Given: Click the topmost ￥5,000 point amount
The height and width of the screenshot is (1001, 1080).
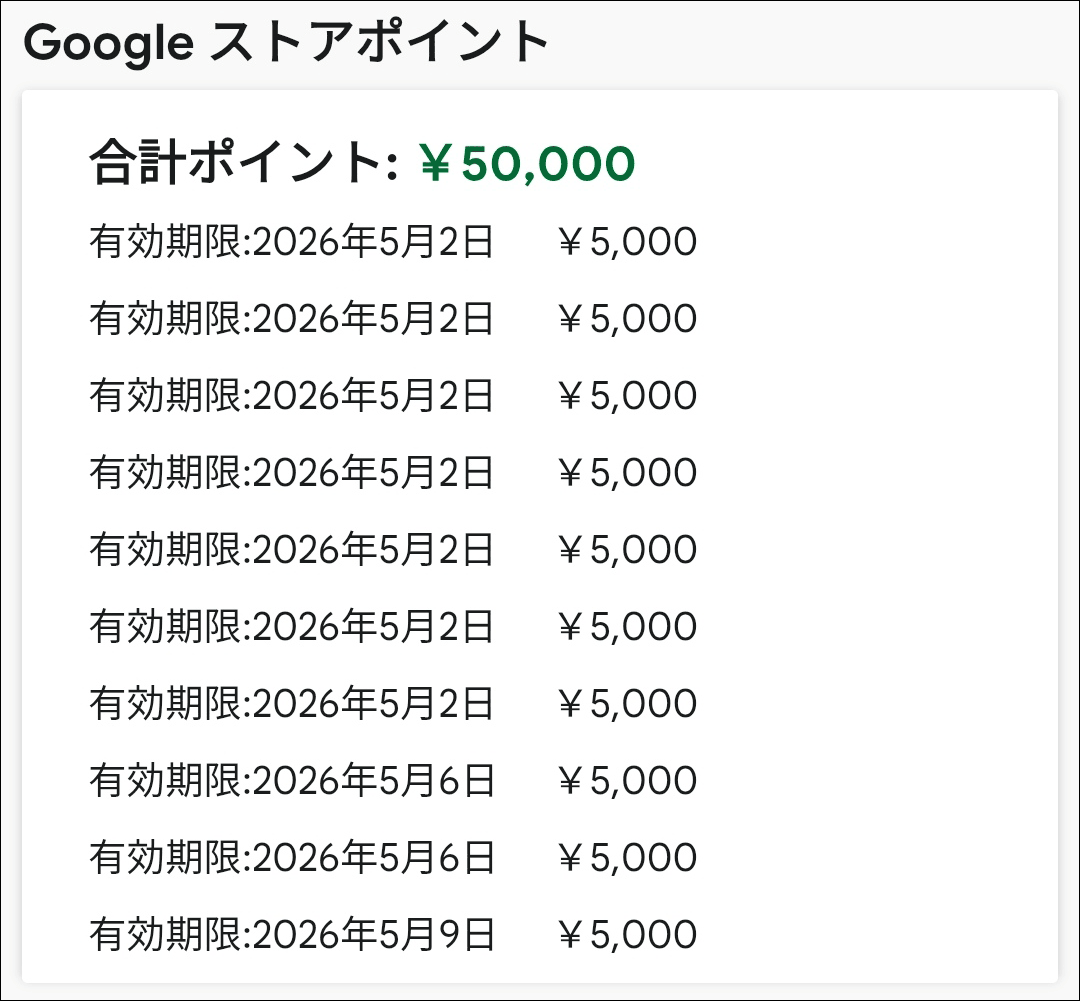Looking at the screenshot, I should 627,242.
